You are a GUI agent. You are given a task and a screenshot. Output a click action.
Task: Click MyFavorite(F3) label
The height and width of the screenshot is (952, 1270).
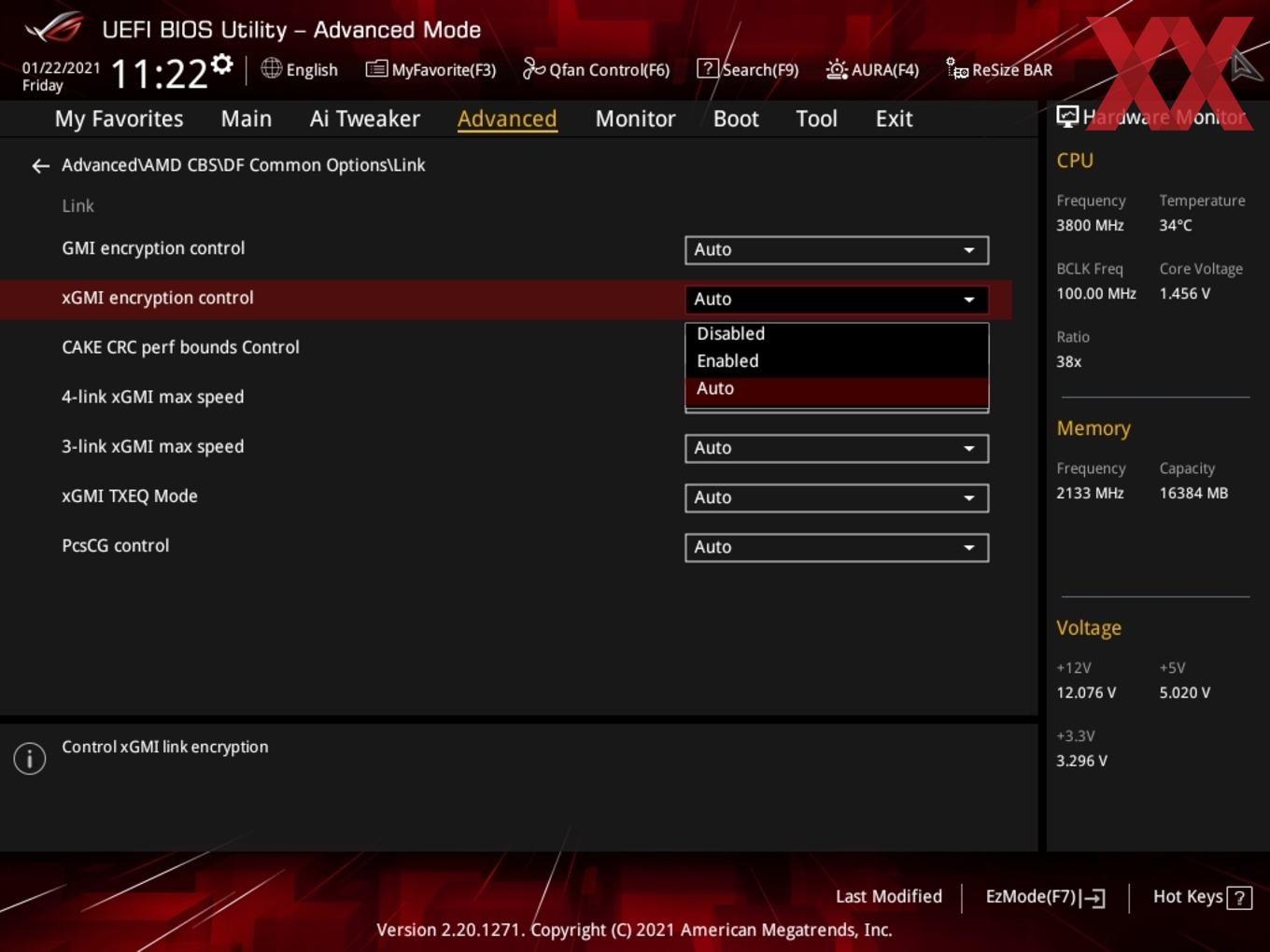444,70
